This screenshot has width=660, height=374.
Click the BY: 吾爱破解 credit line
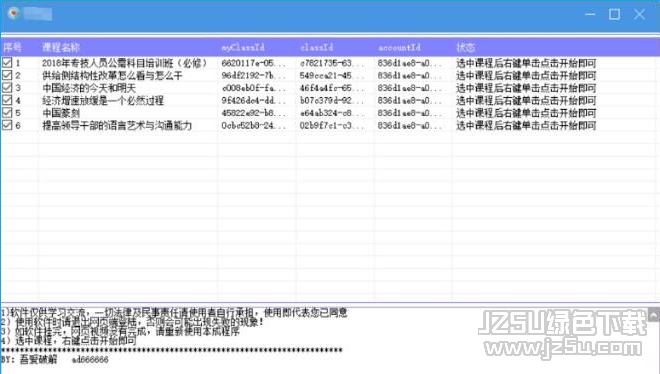(55, 359)
